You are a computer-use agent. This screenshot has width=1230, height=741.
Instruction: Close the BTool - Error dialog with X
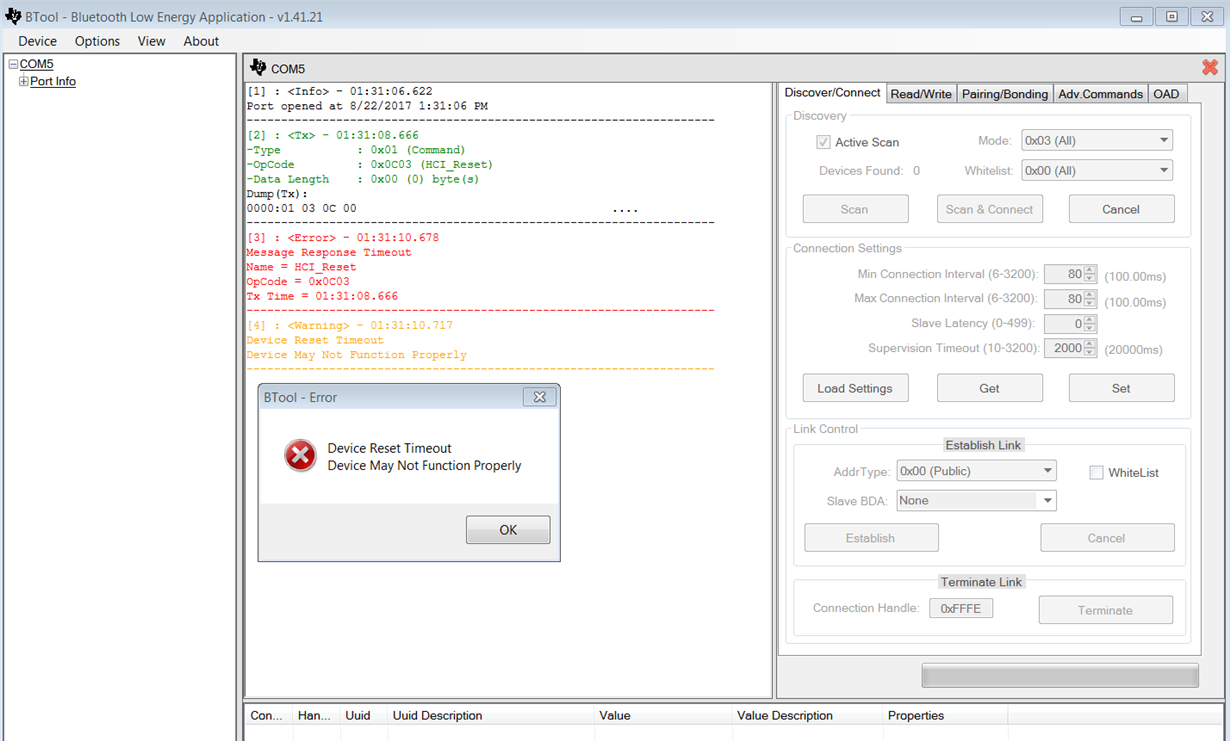pyautogui.click(x=539, y=397)
